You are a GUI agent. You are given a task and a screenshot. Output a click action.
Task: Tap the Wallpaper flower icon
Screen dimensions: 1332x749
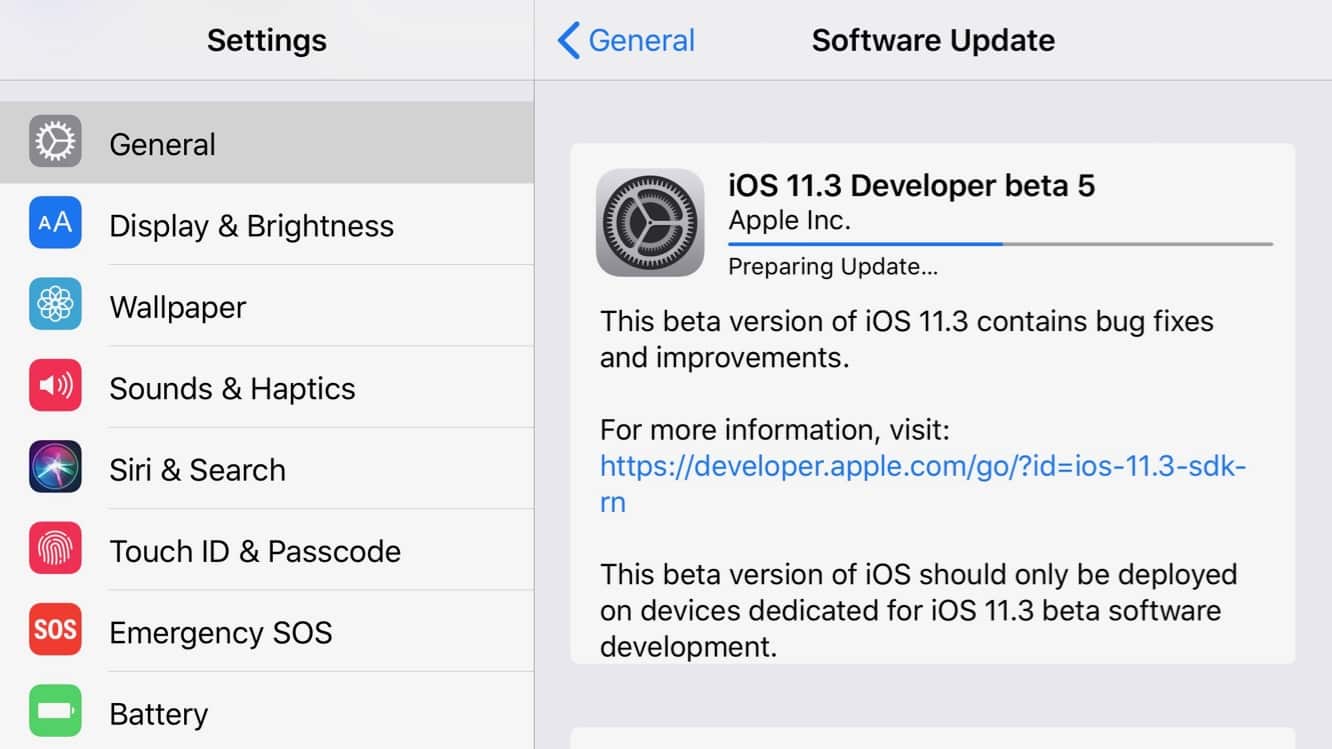tap(55, 305)
